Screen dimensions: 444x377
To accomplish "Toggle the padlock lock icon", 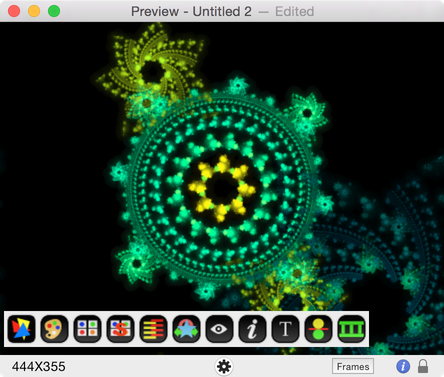I will tap(423, 366).
